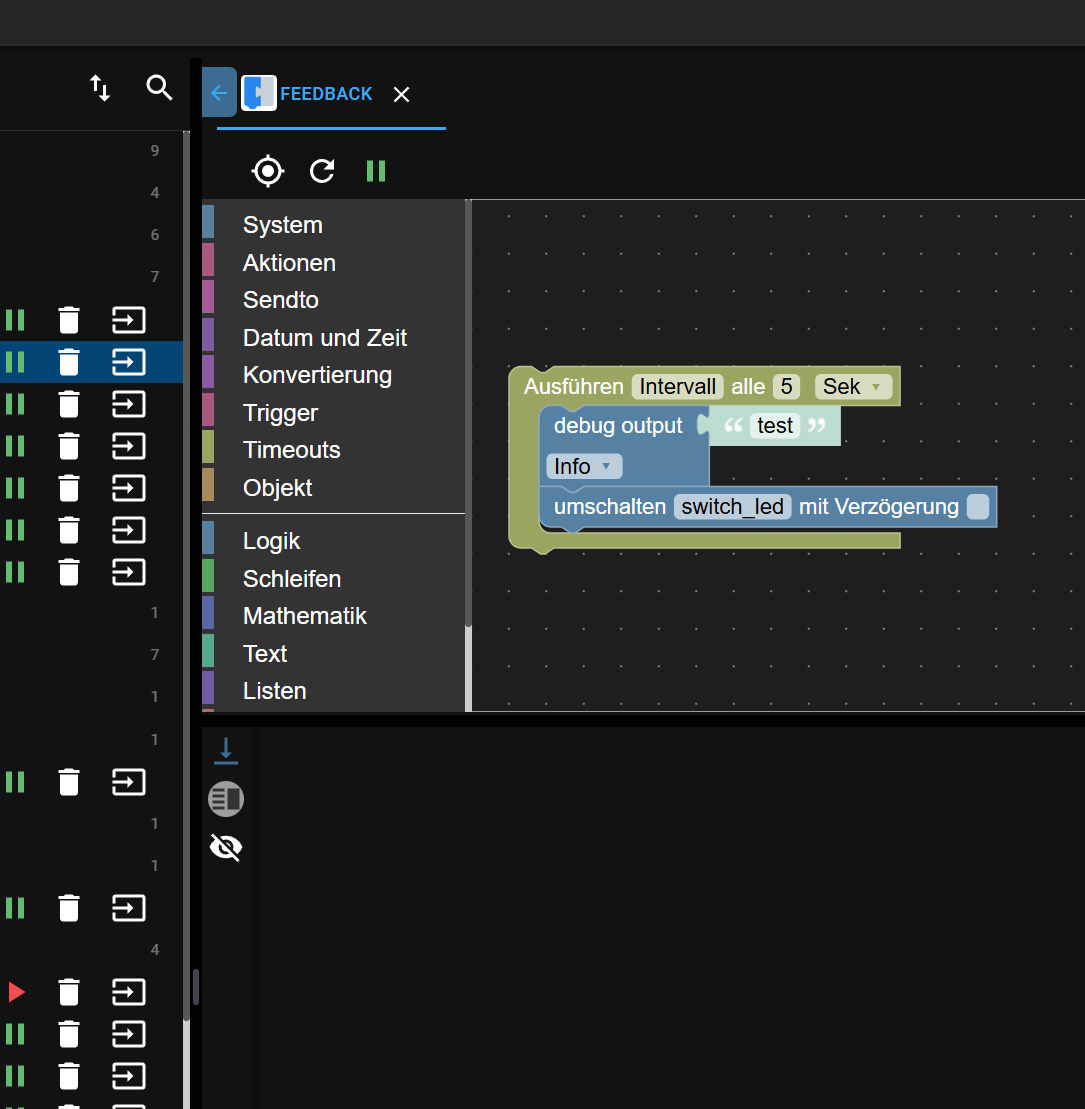Delete the highlighted script via trash icon

(69, 362)
